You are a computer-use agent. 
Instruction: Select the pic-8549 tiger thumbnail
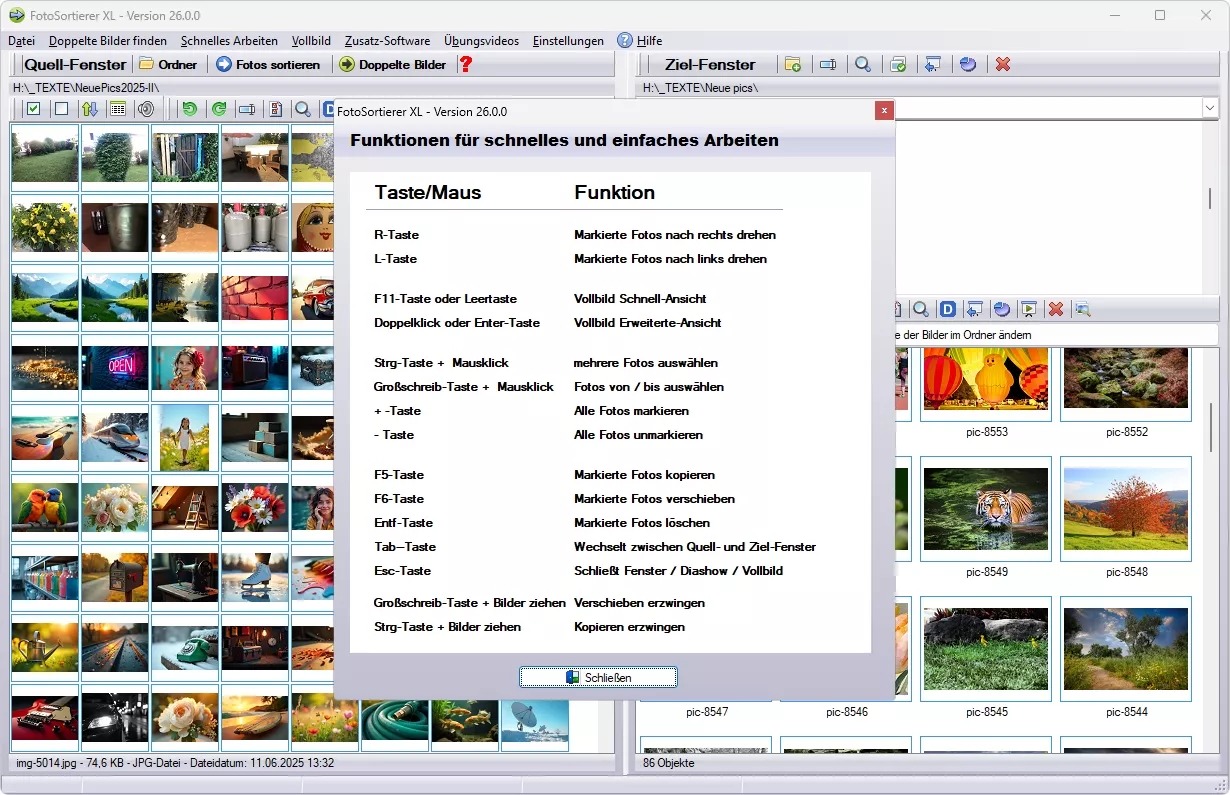986,509
